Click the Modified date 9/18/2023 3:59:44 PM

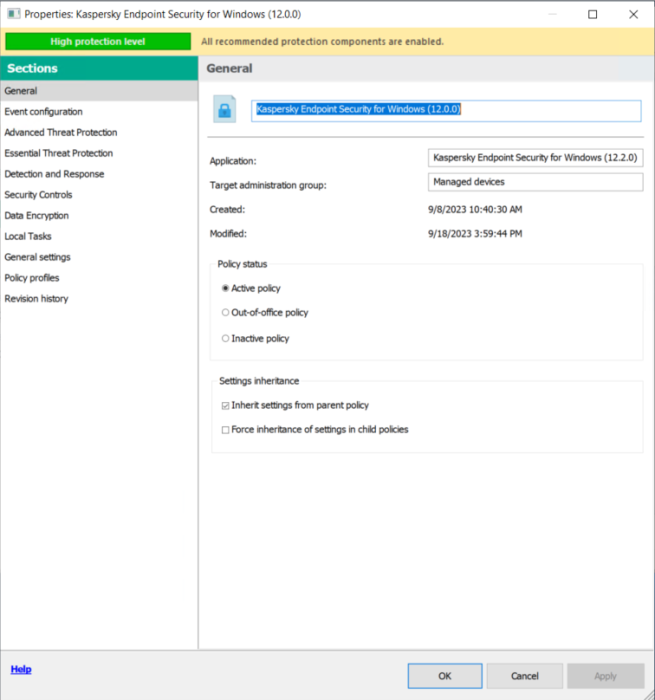475,233
